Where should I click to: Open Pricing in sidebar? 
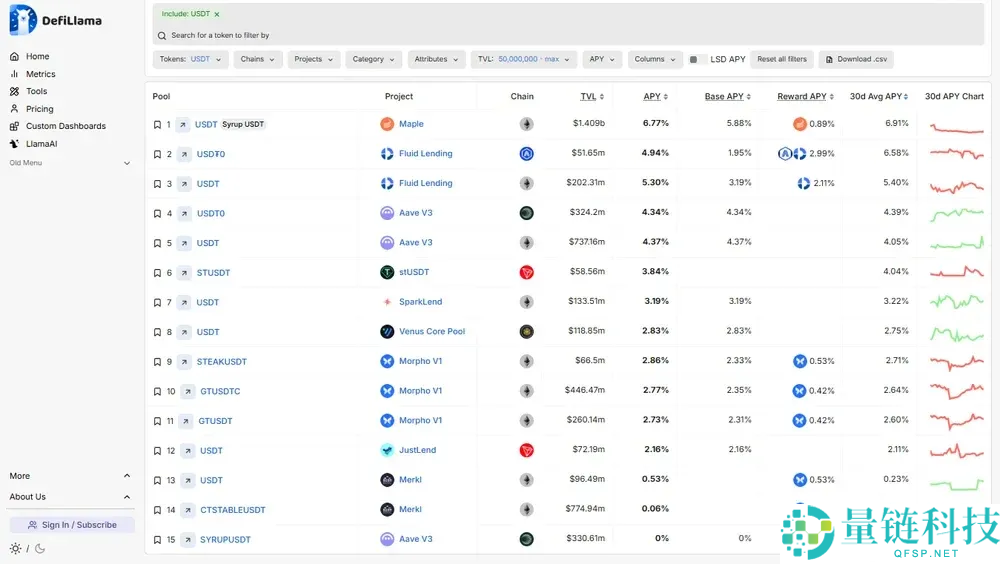pos(40,109)
